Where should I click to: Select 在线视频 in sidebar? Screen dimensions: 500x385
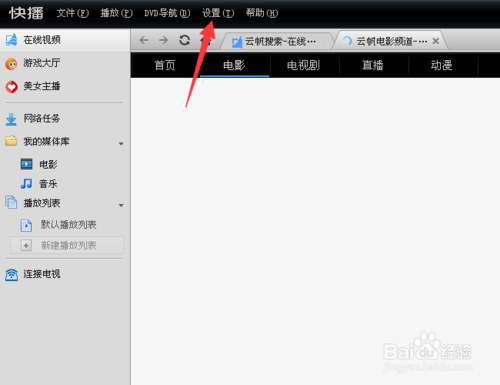(x=65, y=40)
